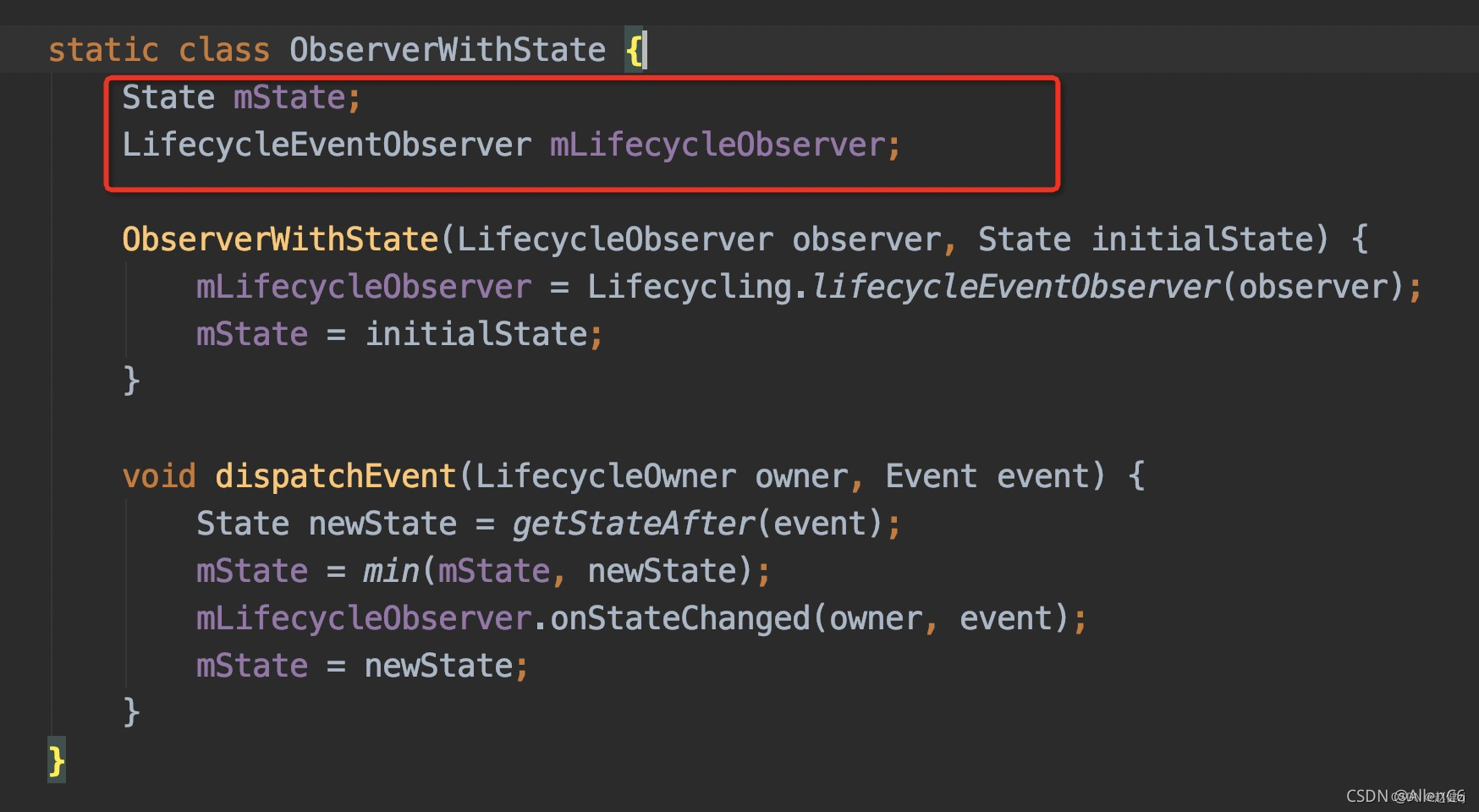Click the opening brace after ObserverWithState
1479x812 pixels.
pos(632,49)
